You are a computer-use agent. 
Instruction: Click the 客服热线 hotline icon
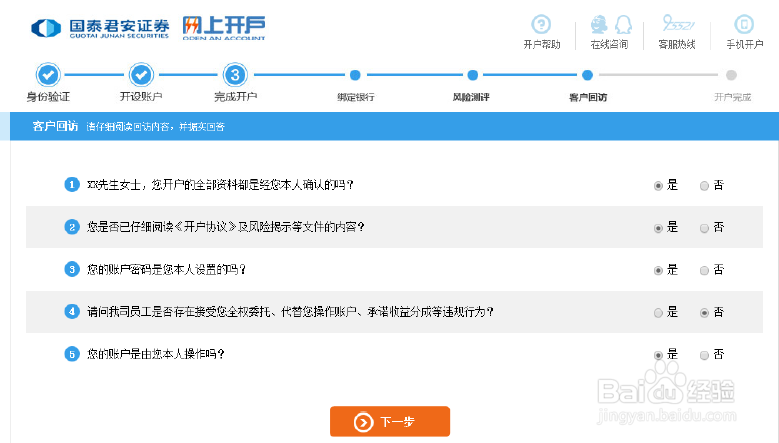pyautogui.click(x=678, y=23)
